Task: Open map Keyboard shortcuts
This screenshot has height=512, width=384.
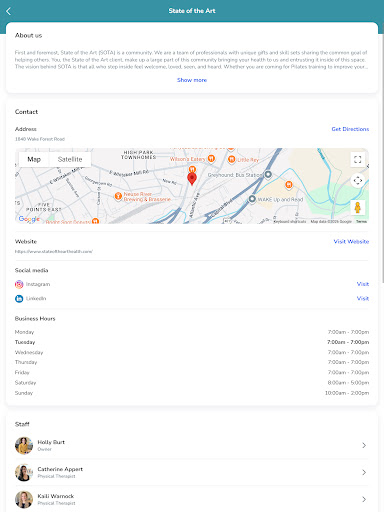Action: pos(289,221)
